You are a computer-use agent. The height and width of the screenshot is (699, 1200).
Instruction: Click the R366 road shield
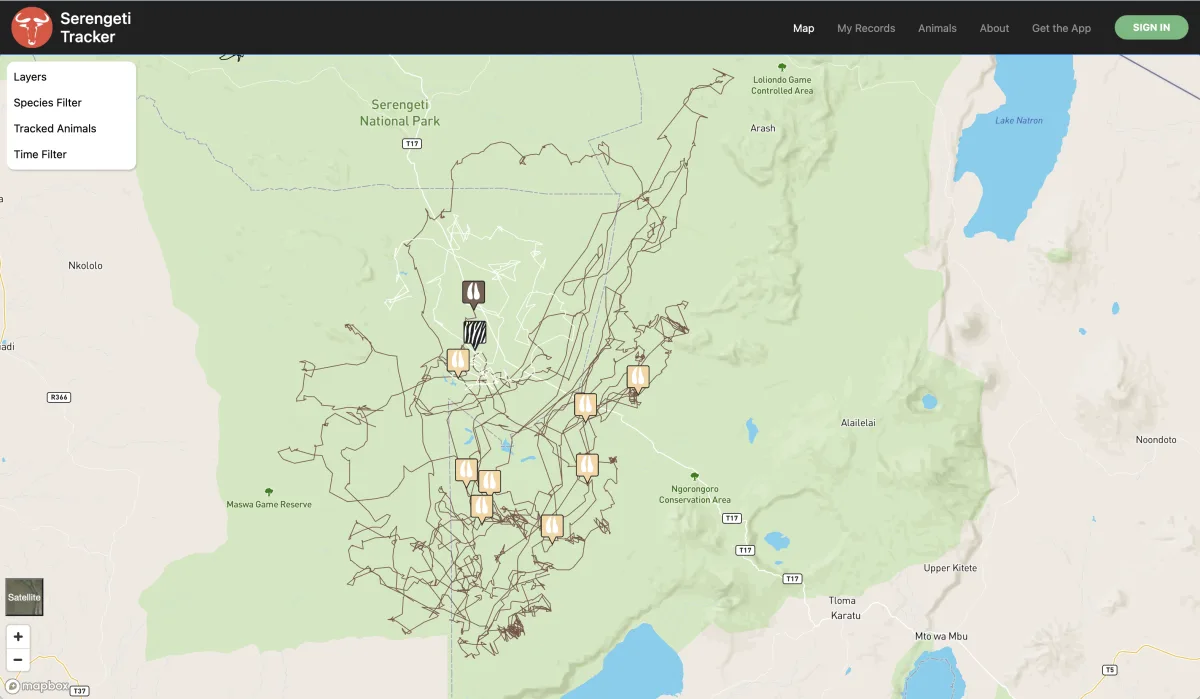click(59, 397)
